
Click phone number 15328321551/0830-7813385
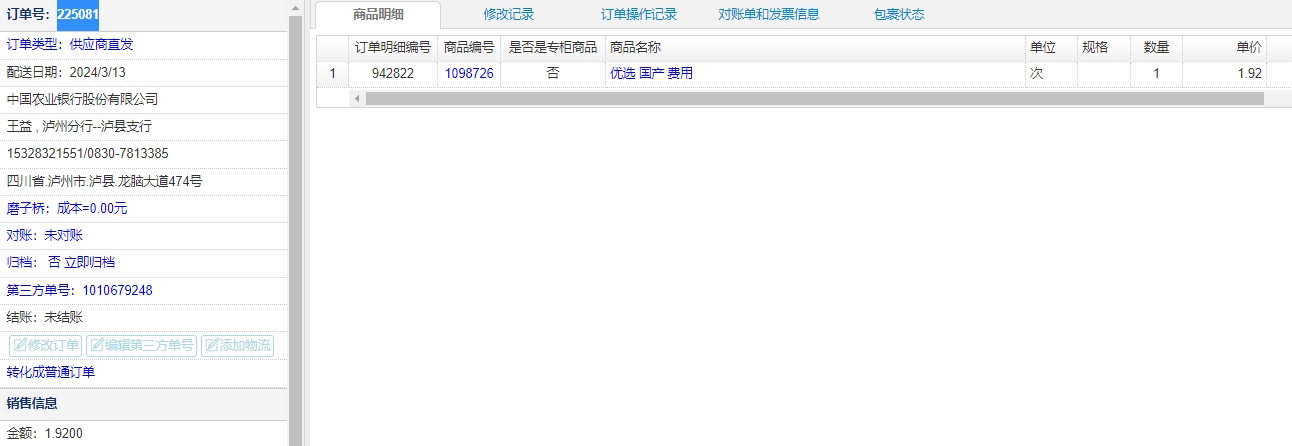point(88,153)
